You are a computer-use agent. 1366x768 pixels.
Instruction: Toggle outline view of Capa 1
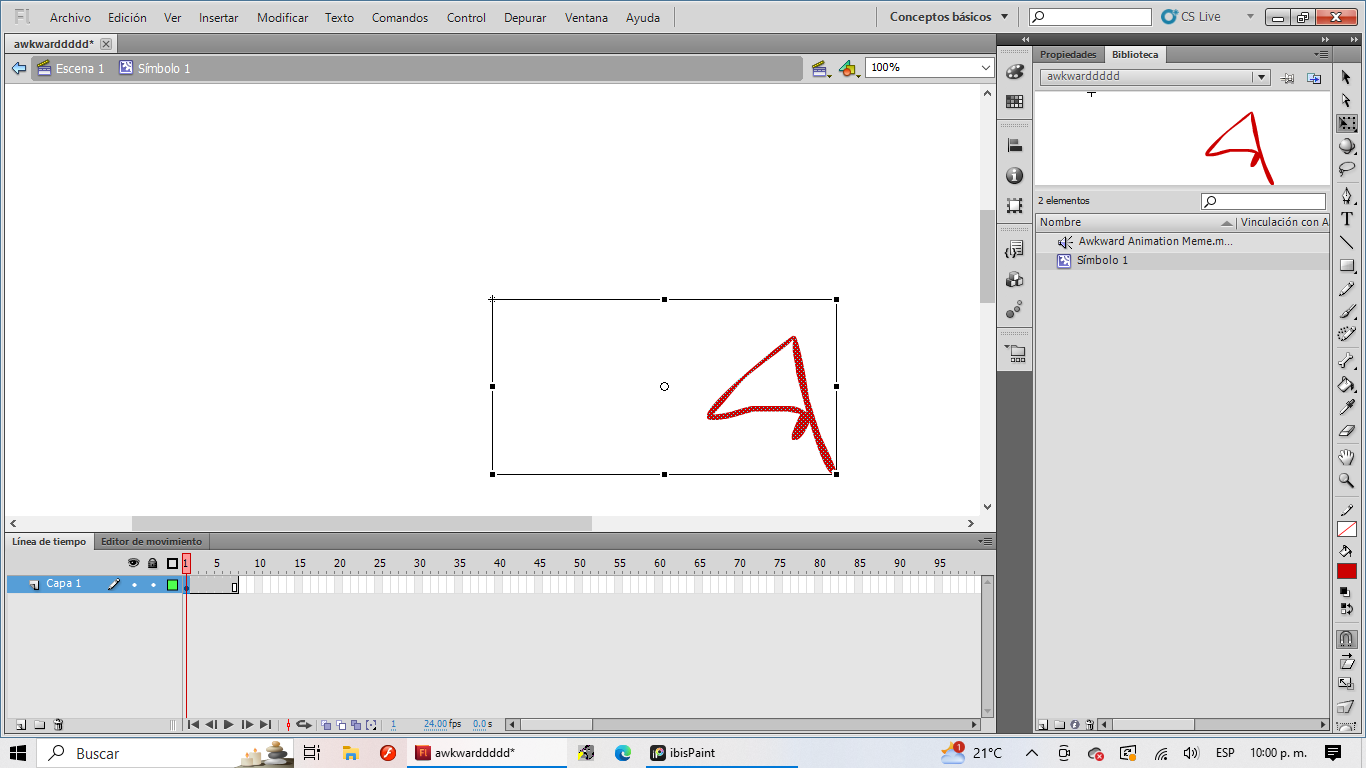(172, 584)
